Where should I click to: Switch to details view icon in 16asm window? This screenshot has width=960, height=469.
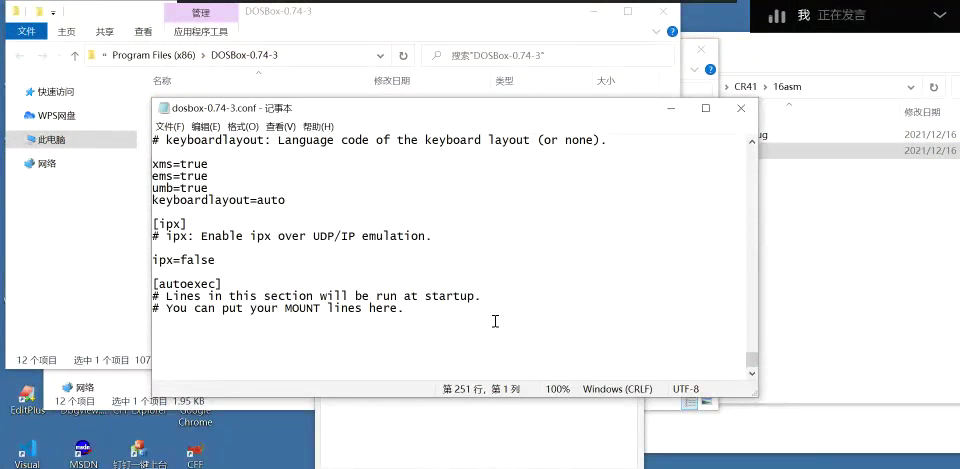coord(690,402)
